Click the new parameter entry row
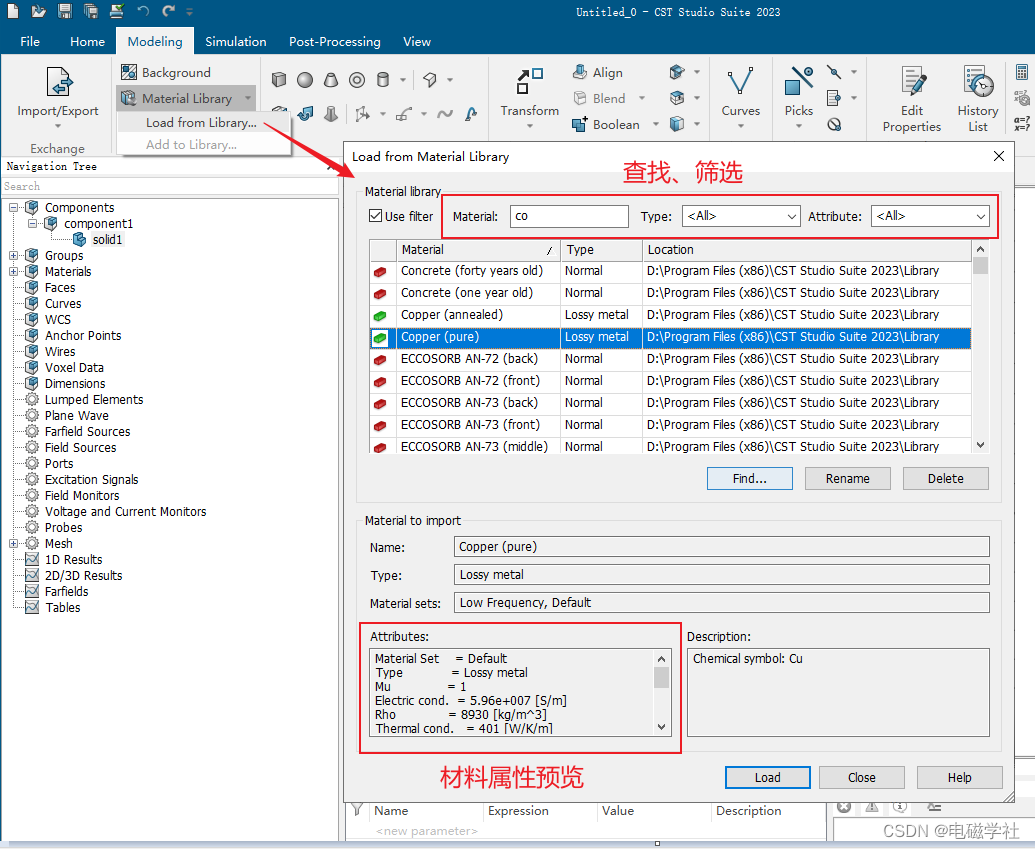The width and height of the screenshot is (1035, 849). (426, 831)
